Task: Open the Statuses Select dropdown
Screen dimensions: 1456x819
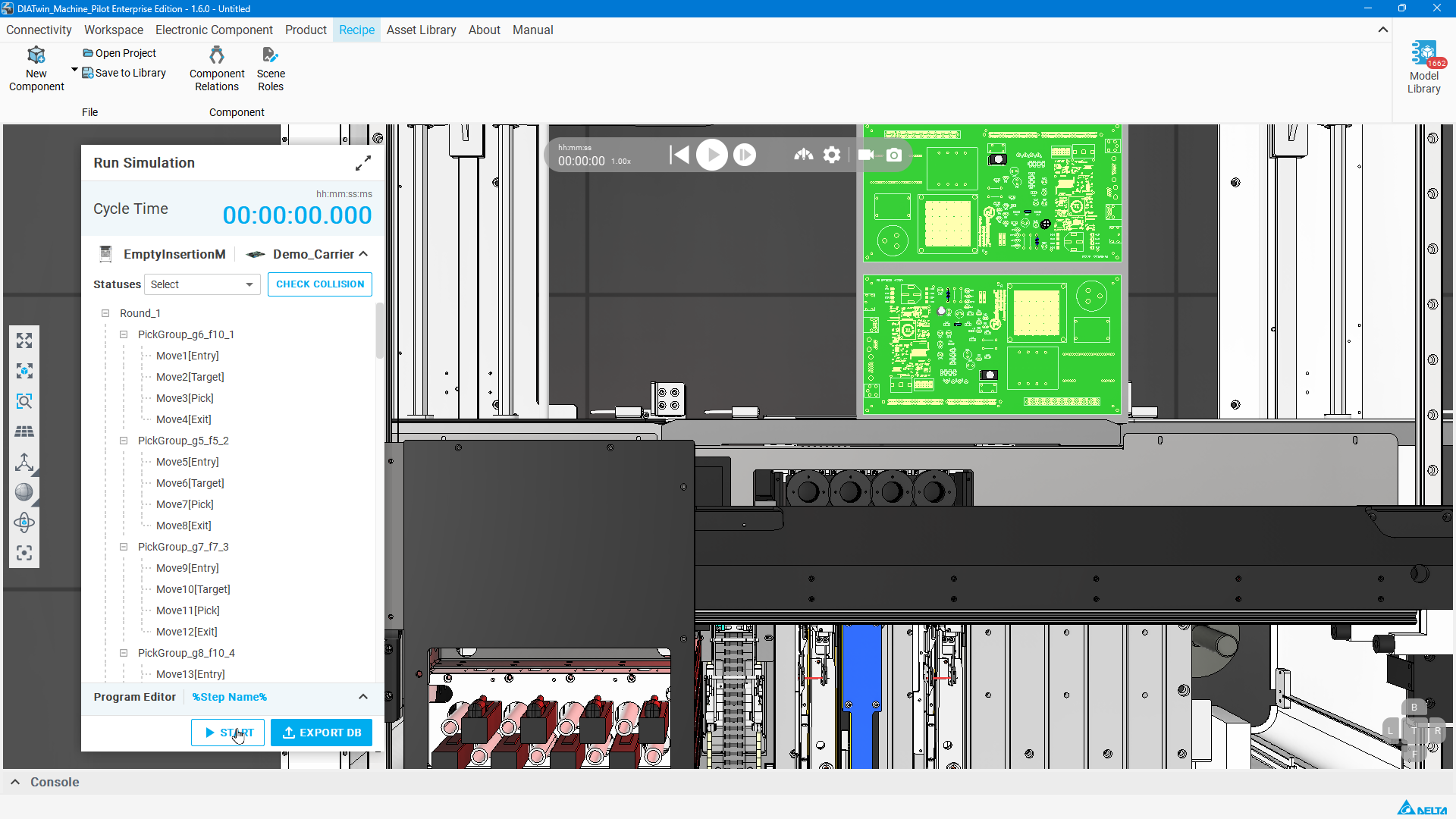Action: click(x=202, y=284)
